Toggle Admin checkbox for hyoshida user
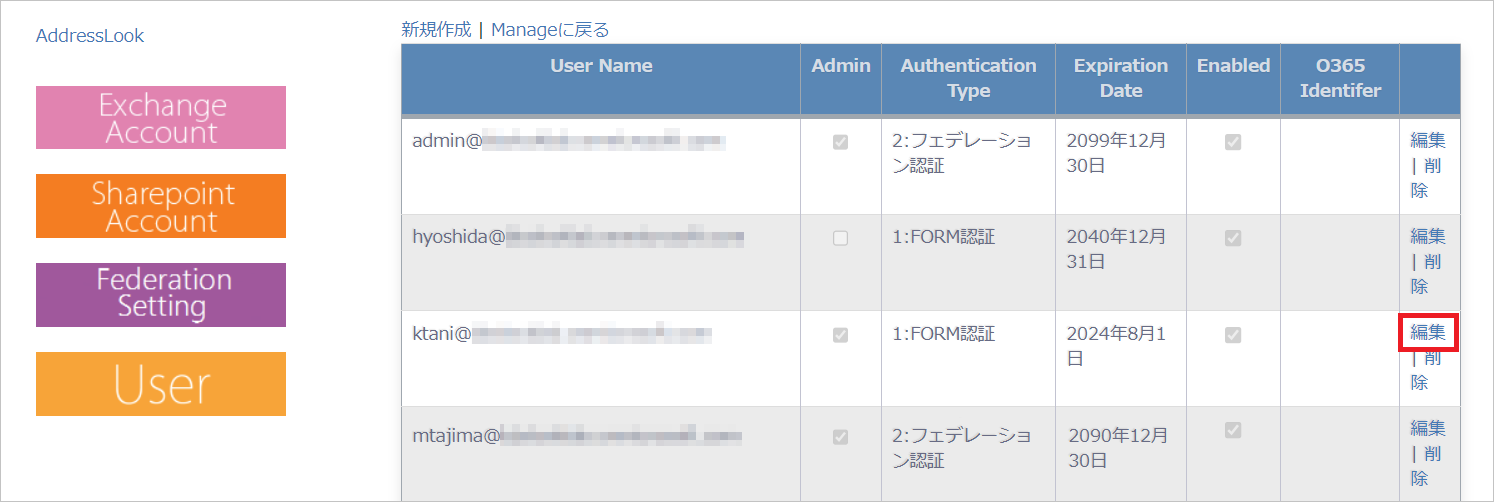1494x502 pixels. point(841,238)
